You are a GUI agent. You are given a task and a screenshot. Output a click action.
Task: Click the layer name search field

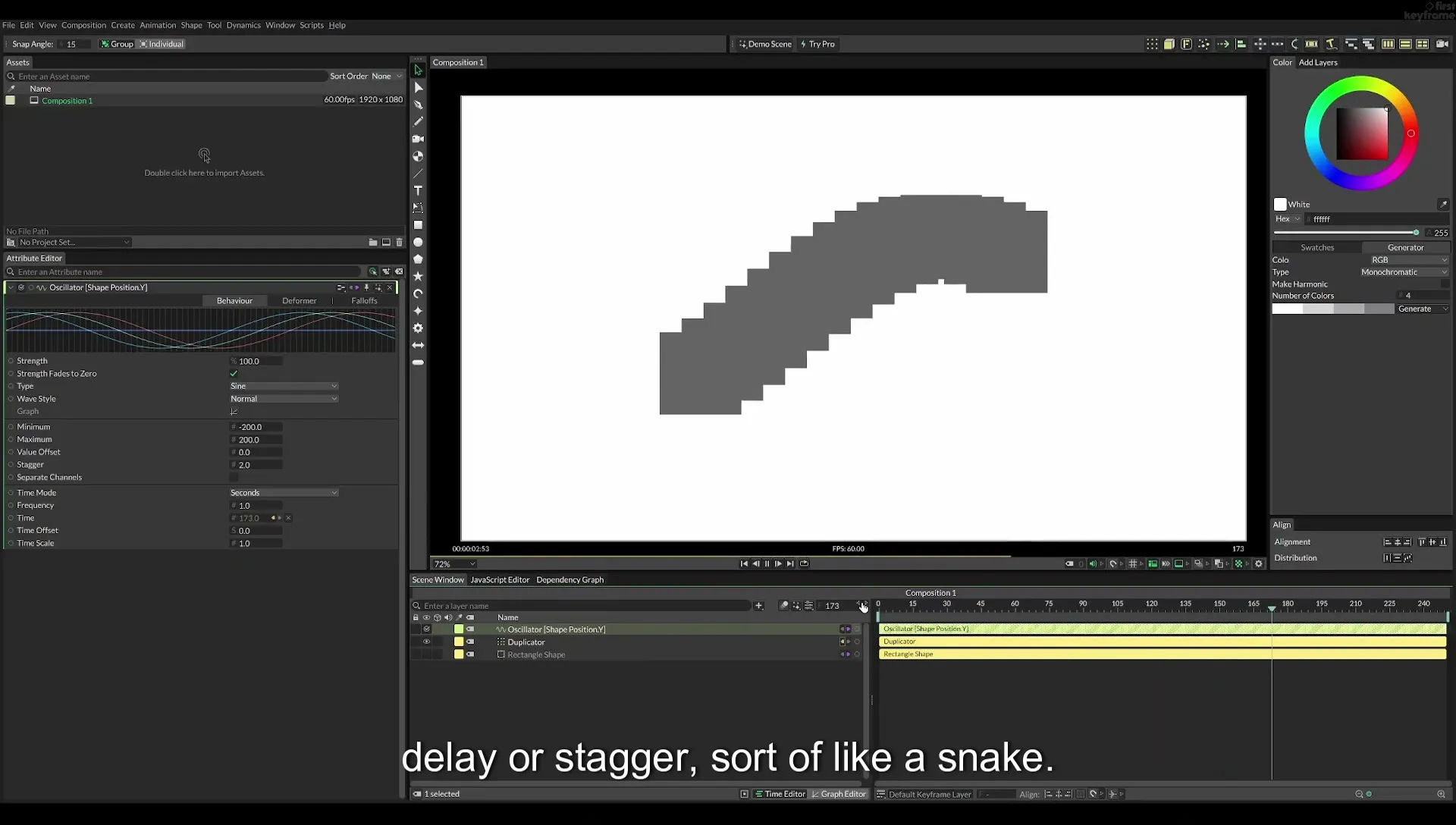pyautogui.click(x=581, y=605)
